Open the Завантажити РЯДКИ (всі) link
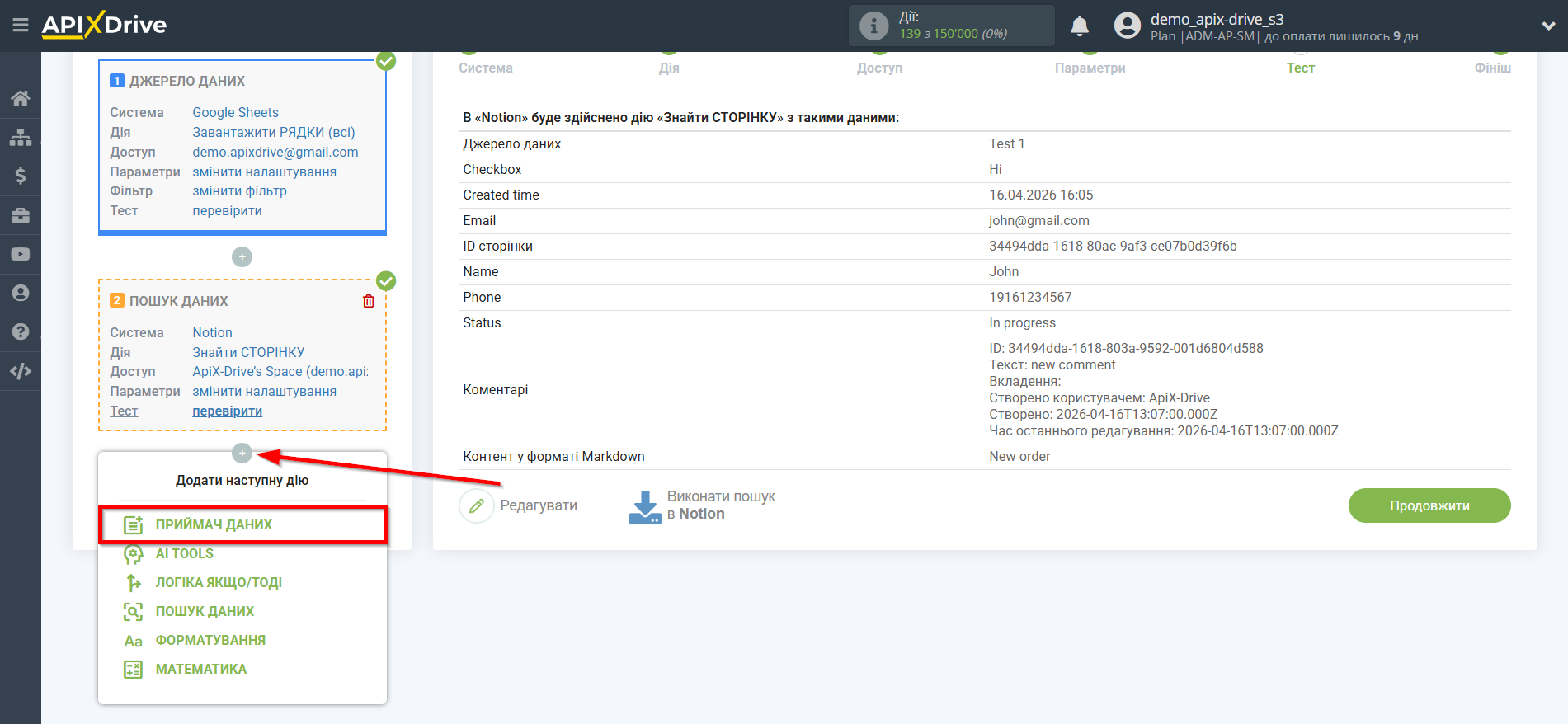This screenshot has width=1568, height=724. coord(274,132)
